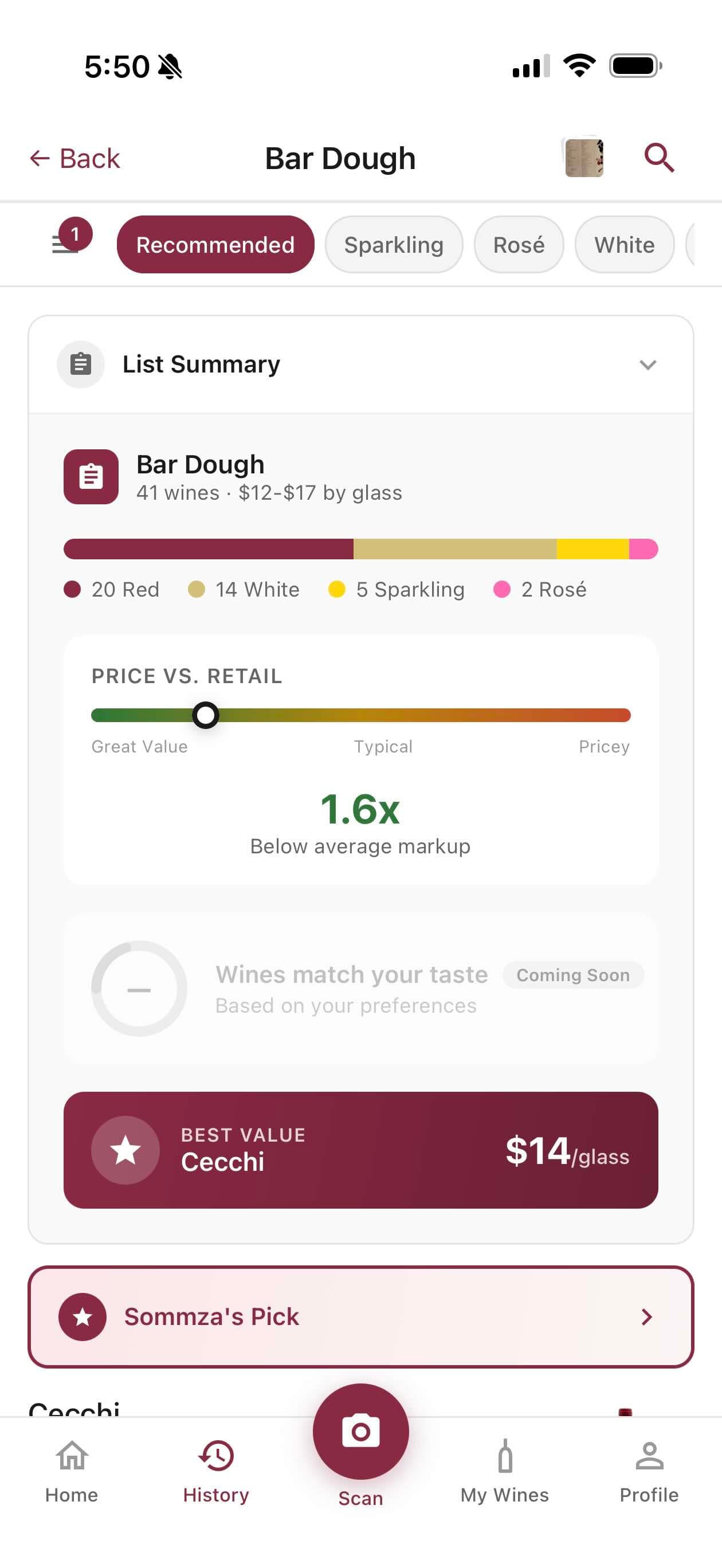The height and width of the screenshot is (1568, 722).
Task: Open the wine list photo thumbnail
Action: 584,158
